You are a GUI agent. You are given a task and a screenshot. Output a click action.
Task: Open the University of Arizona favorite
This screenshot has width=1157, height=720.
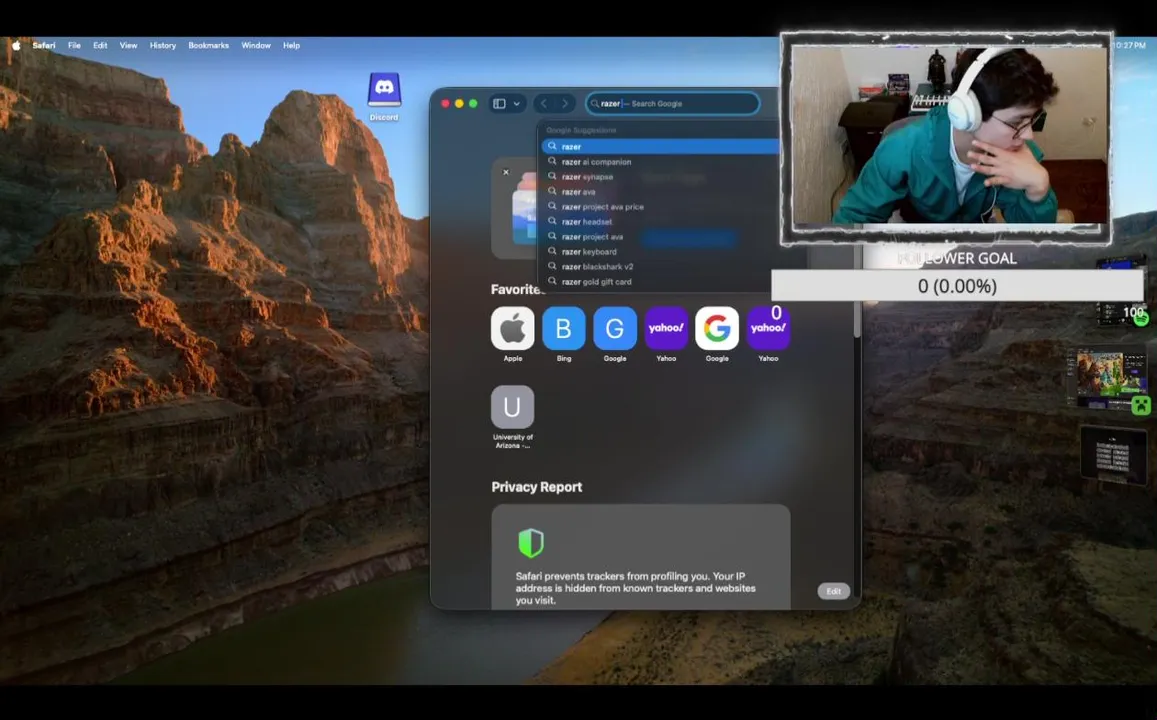coord(513,407)
